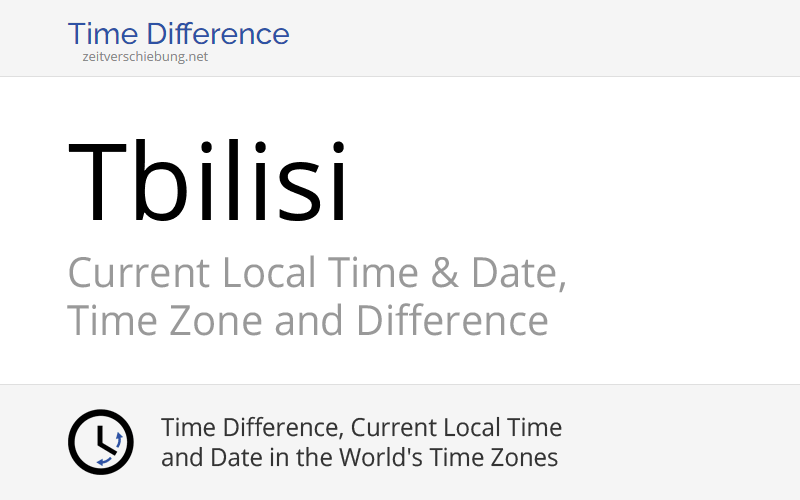This screenshot has height=500, width=800.
Task: Select the Tbilisi city heading
Action: pyautogui.click(x=209, y=183)
